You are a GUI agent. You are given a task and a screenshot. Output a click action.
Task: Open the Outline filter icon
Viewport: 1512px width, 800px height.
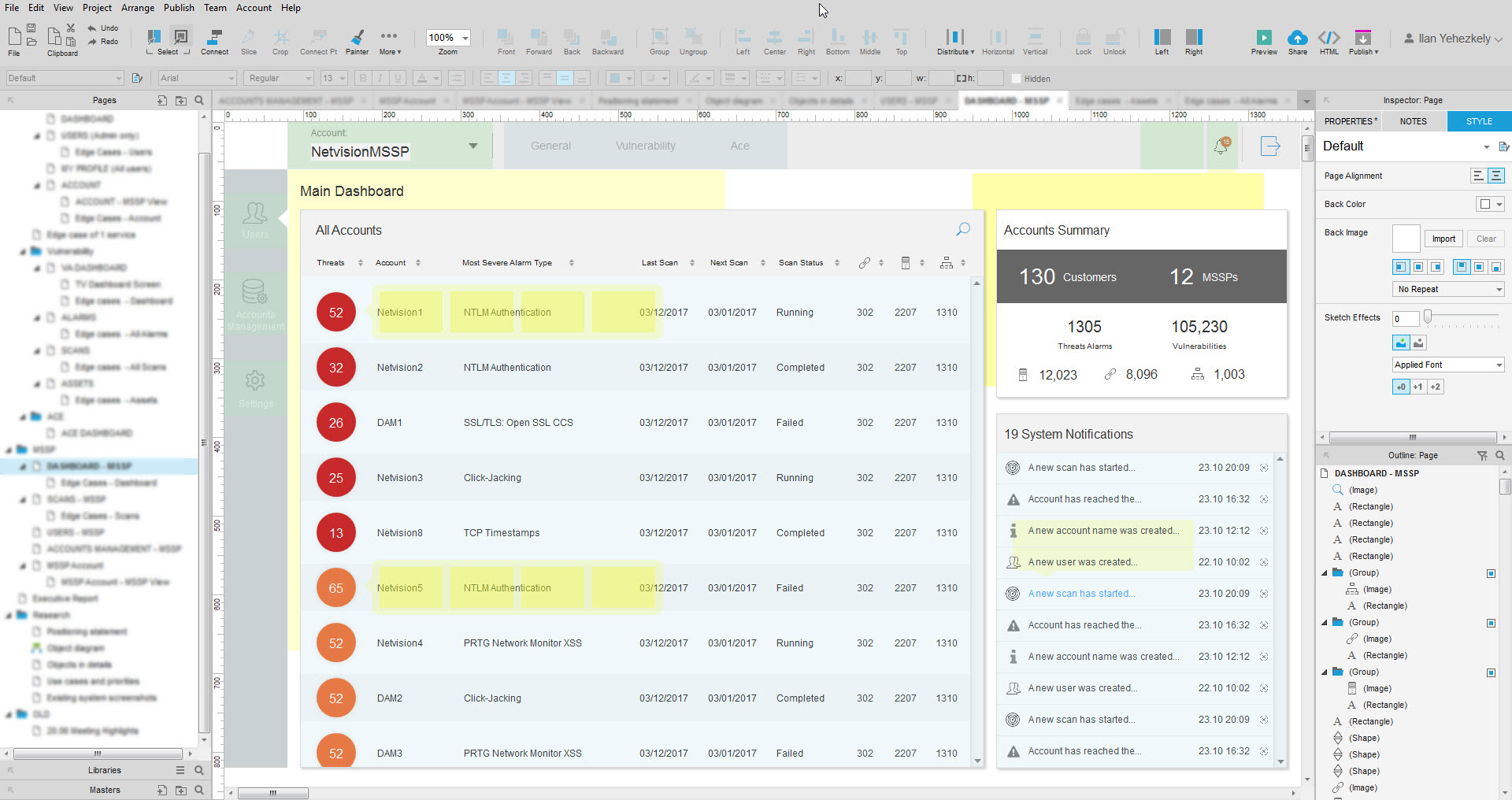(x=1482, y=455)
